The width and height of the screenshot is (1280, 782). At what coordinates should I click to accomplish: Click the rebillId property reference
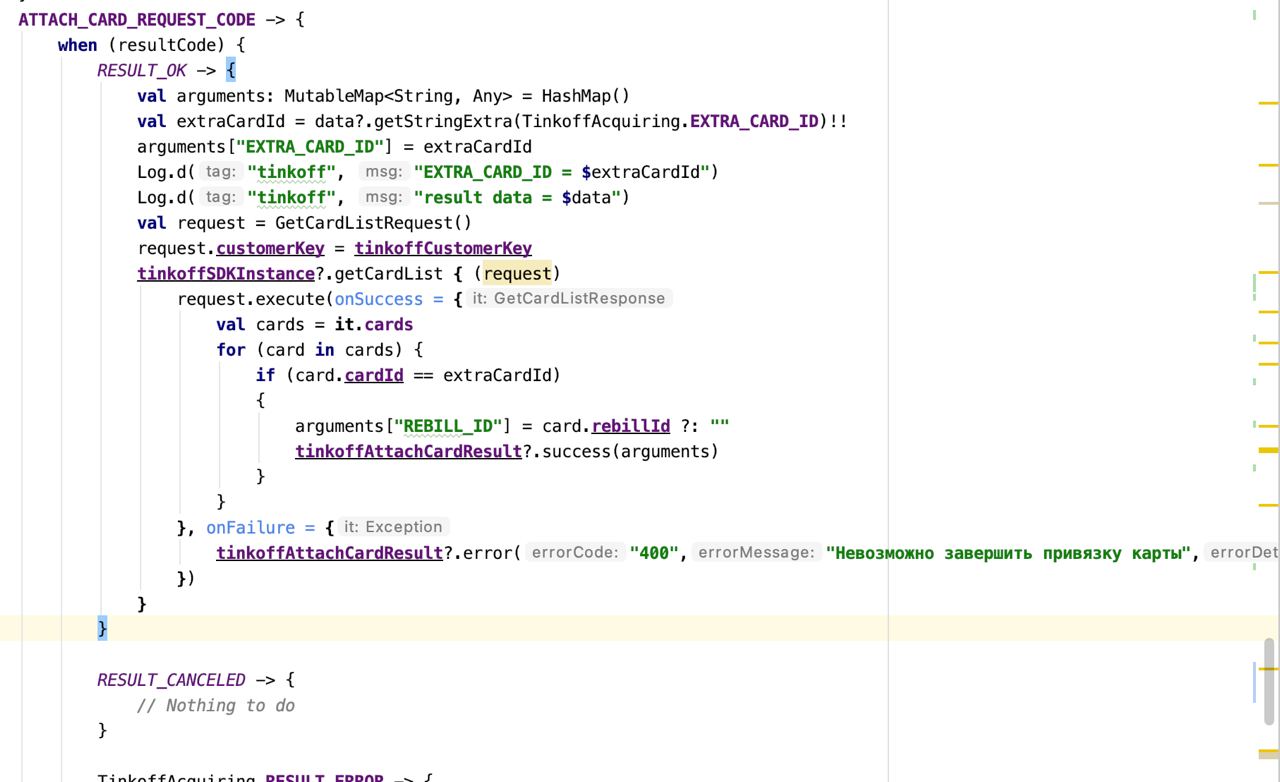click(630, 426)
